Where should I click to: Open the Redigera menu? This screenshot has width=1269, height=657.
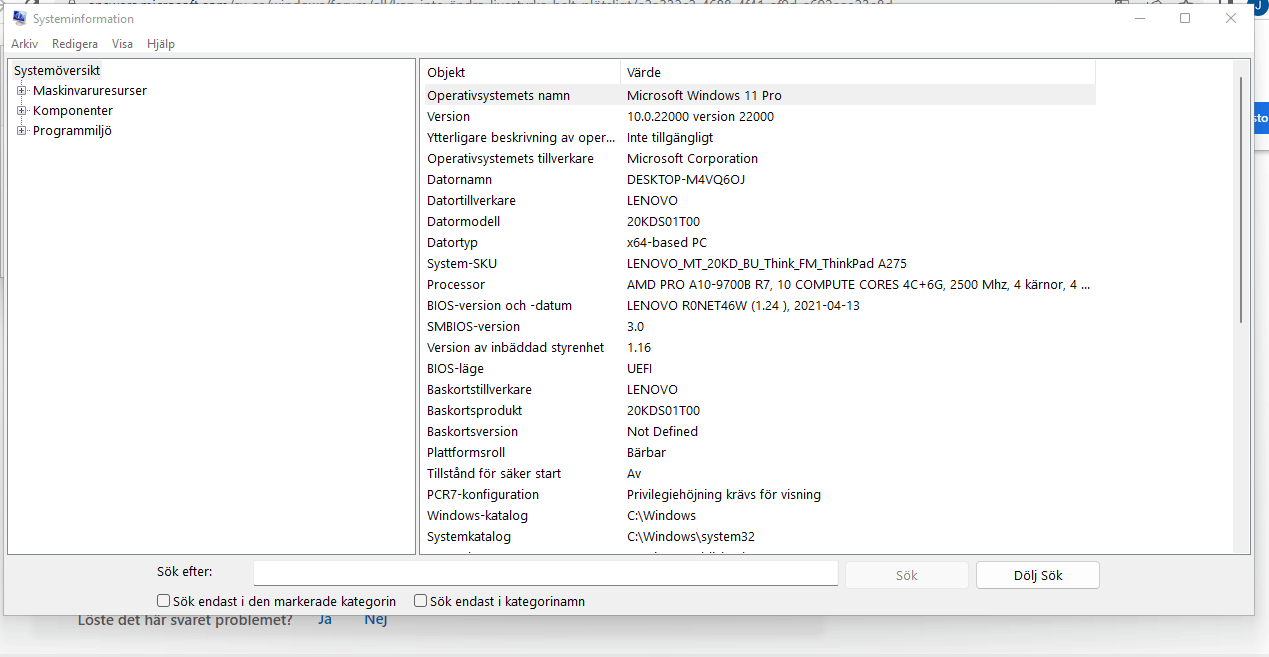click(x=75, y=44)
